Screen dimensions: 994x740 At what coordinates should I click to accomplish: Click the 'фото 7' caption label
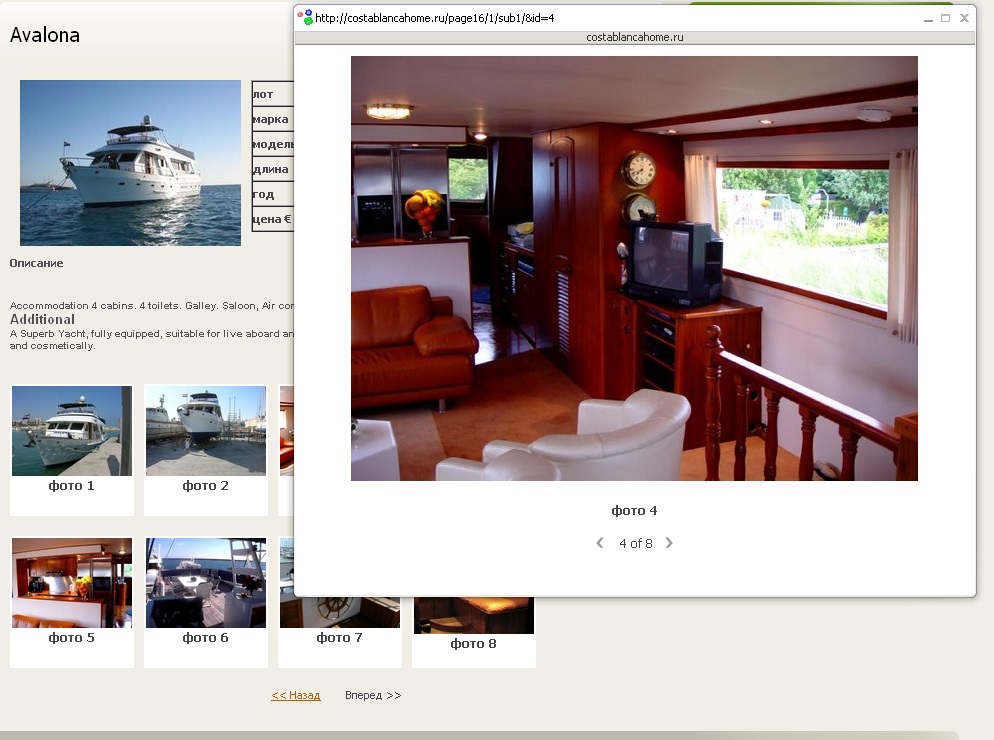click(340, 638)
